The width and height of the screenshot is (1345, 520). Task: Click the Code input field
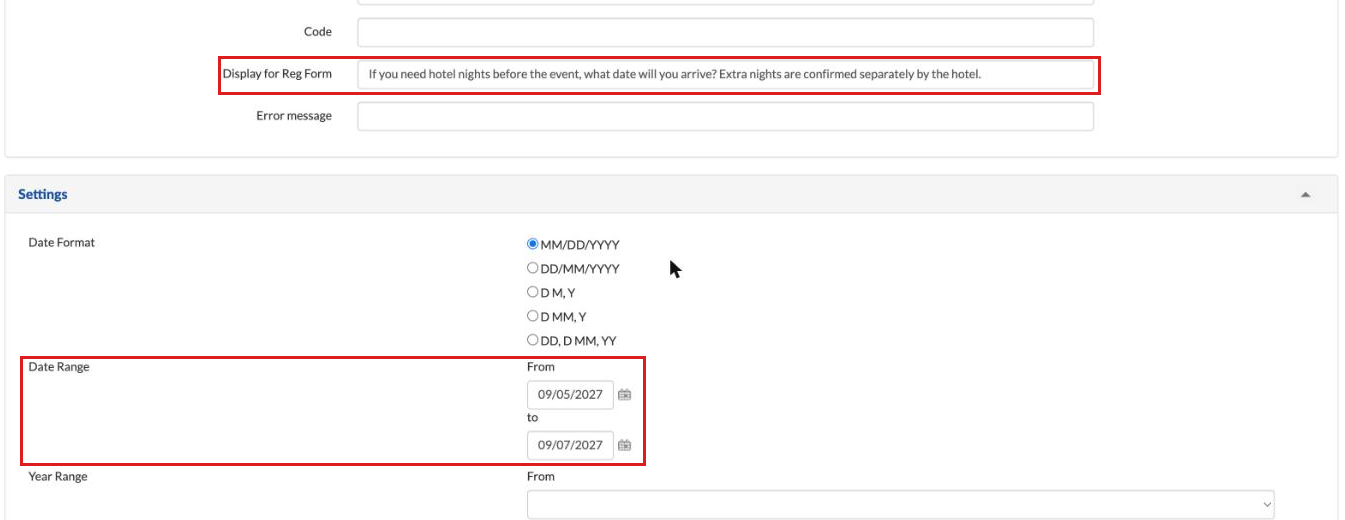(725, 32)
